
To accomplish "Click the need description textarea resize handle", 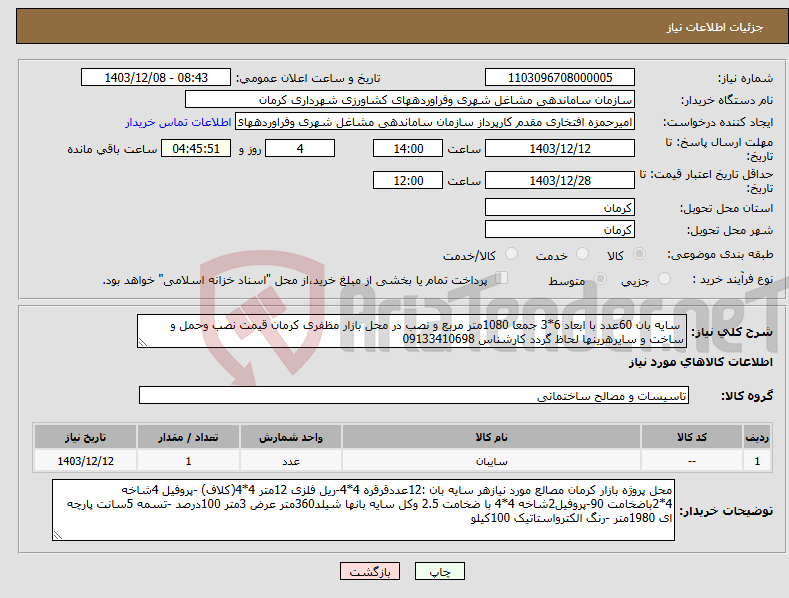I will click(143, 343).
